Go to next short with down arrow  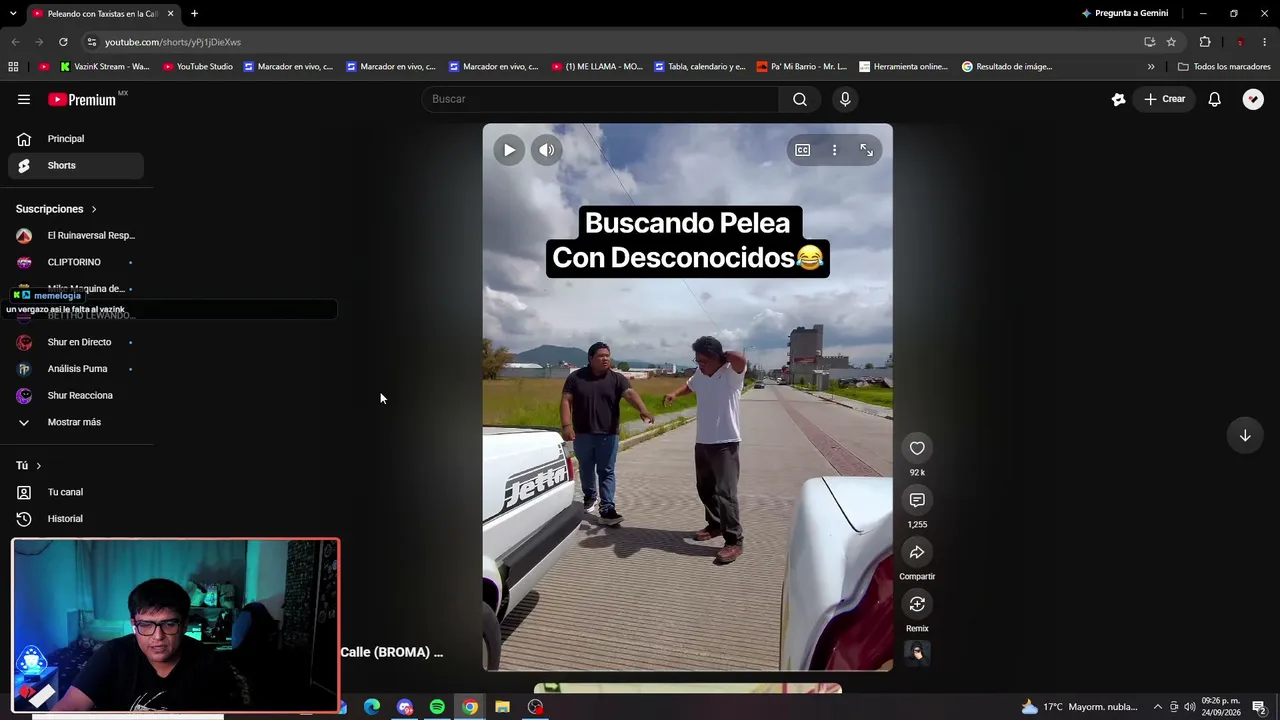(x=1245, y=435)
